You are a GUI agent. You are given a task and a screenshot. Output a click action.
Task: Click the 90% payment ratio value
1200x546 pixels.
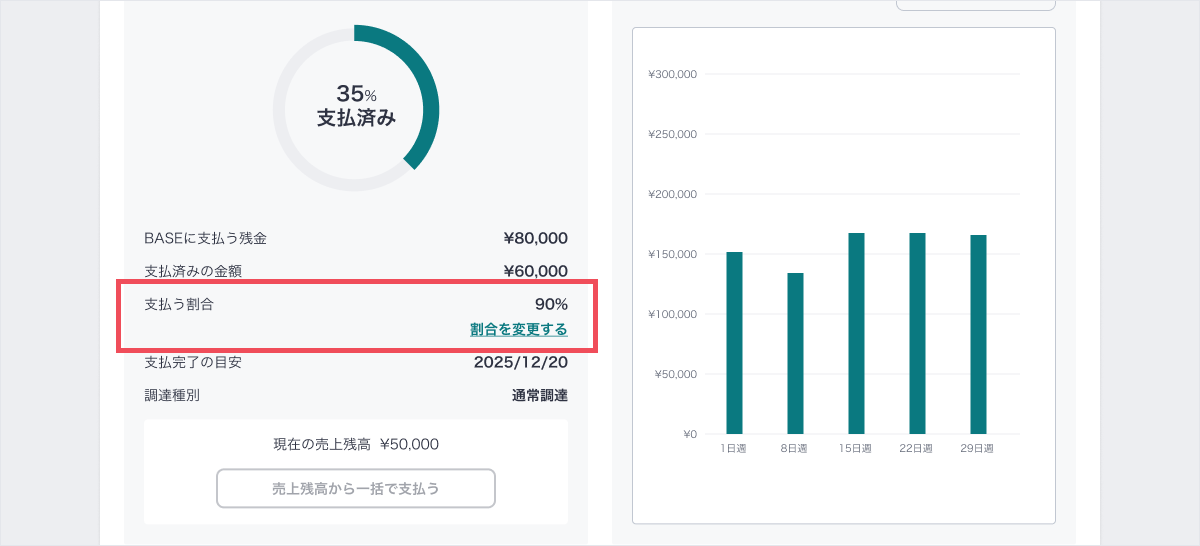(x=551, y=304)
